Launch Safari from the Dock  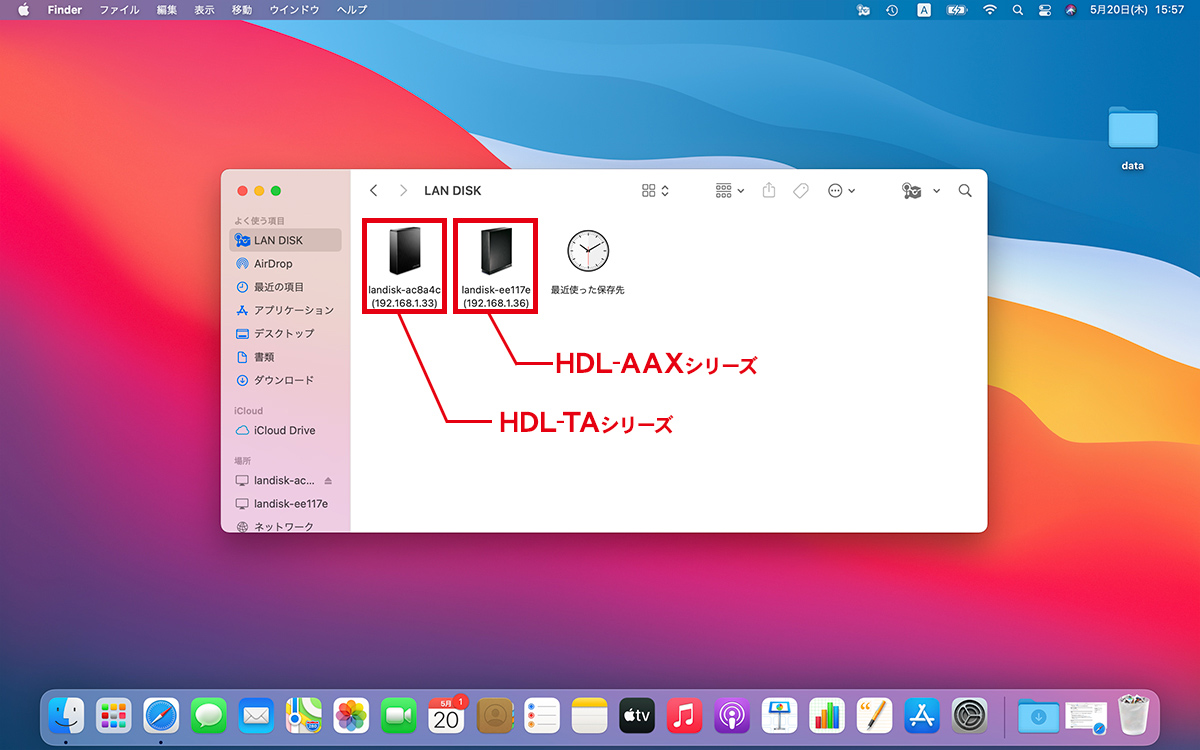pos(162,716)
